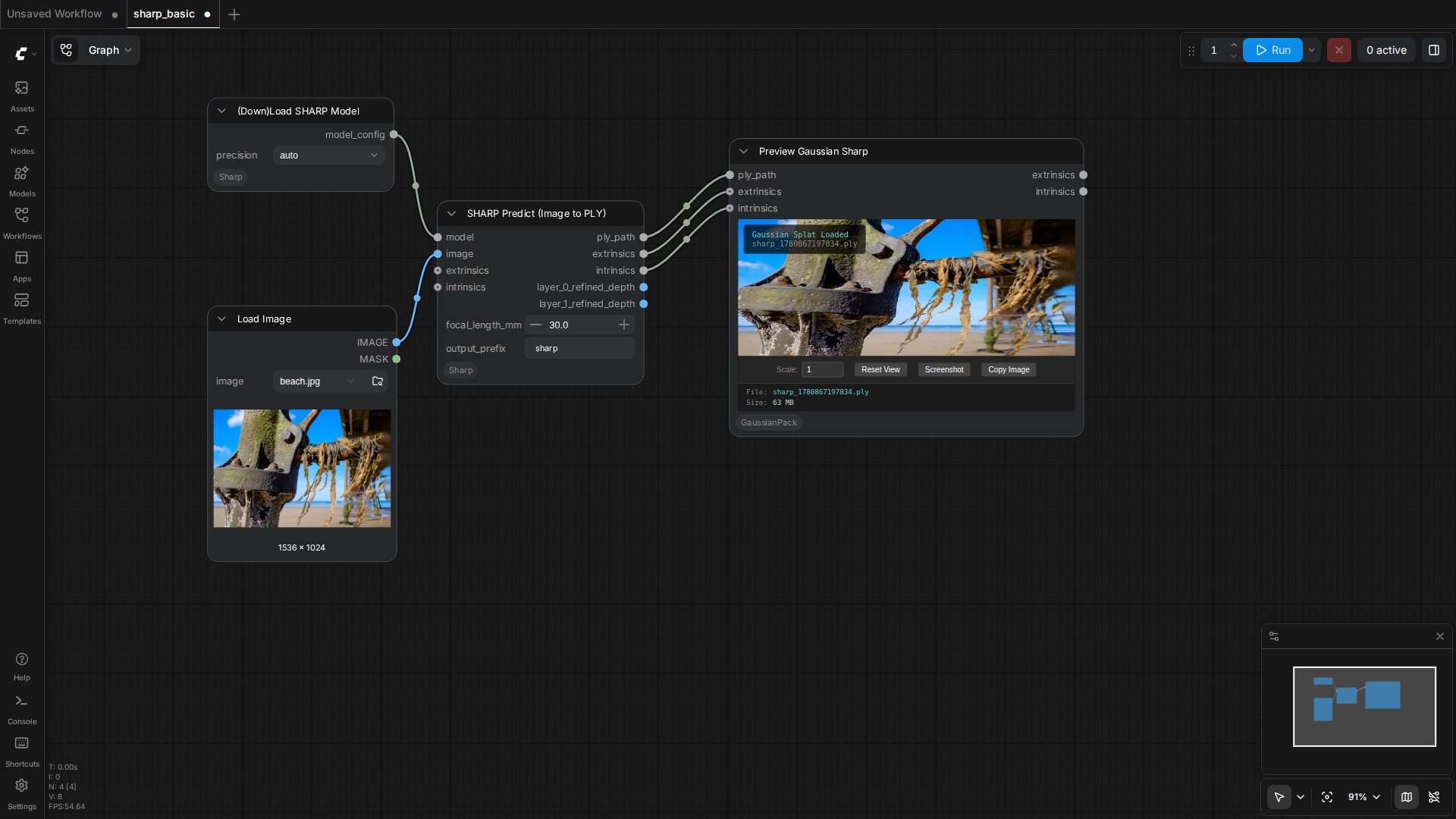Click the output_prefix sharp input field
This screenshot has width=1456, height=819.
coord(579,349)
